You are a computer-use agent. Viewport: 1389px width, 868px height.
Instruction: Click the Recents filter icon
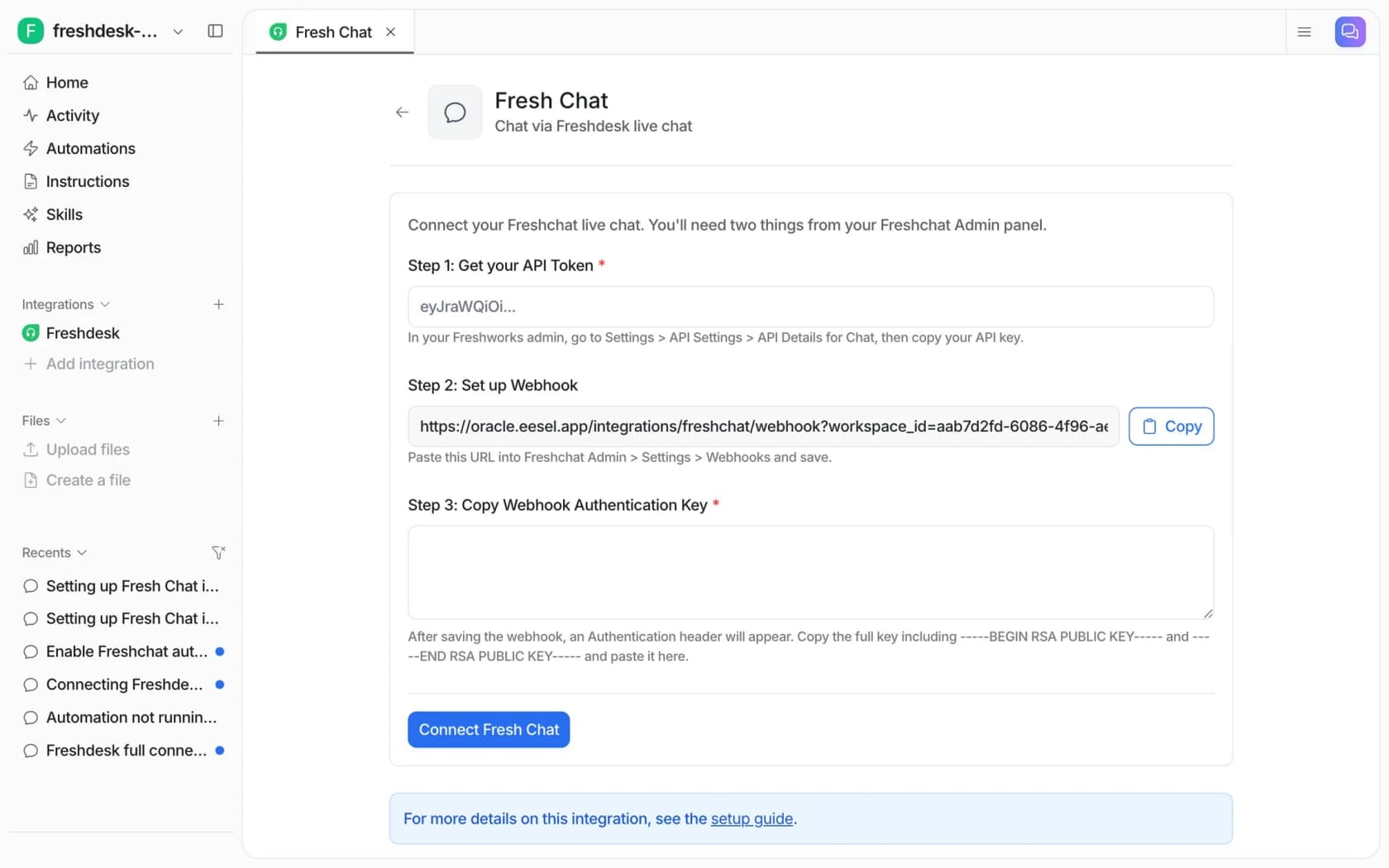tap(218, 552)
